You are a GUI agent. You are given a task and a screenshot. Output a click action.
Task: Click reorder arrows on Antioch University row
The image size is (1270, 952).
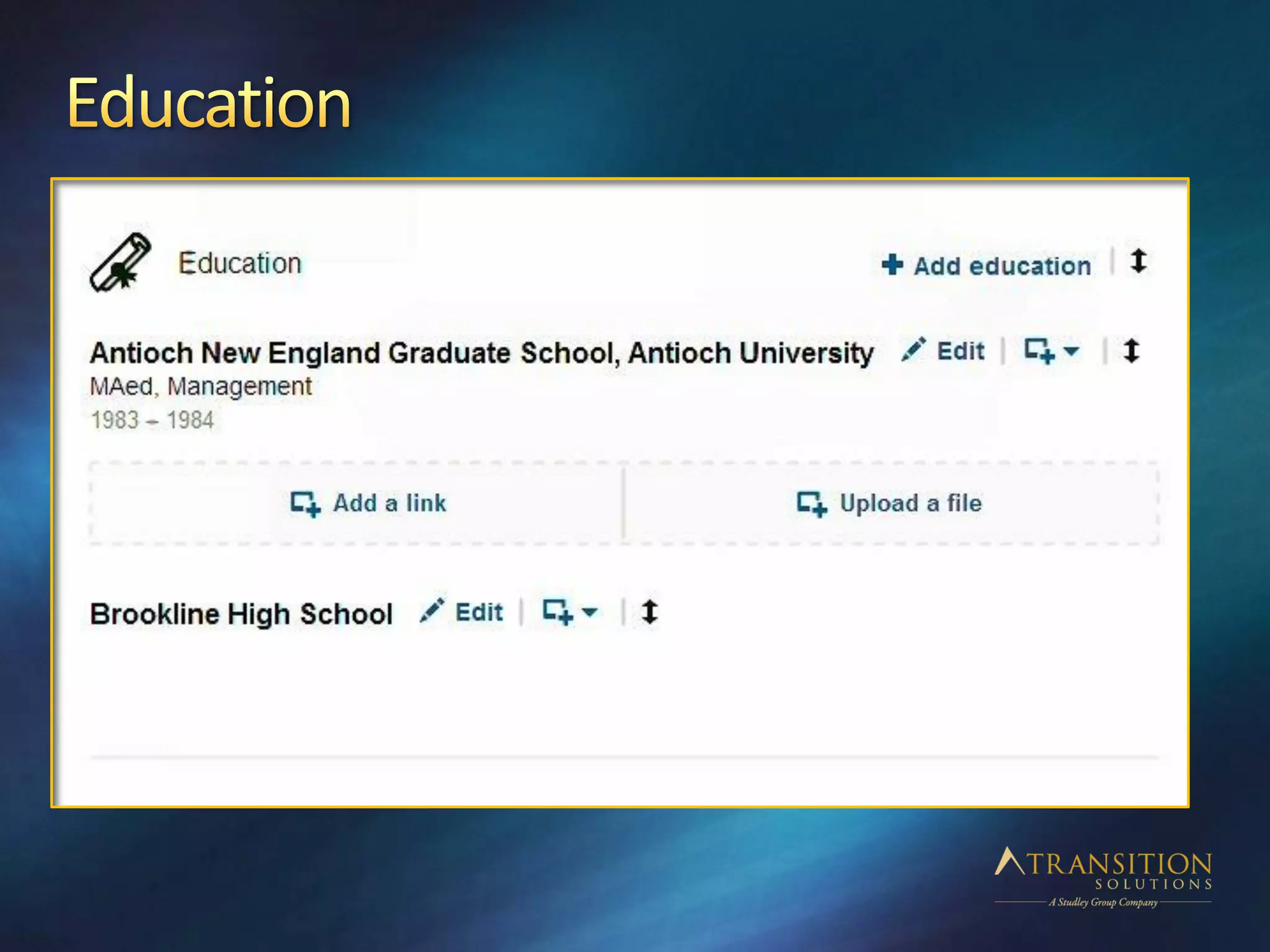(1131, 351)
